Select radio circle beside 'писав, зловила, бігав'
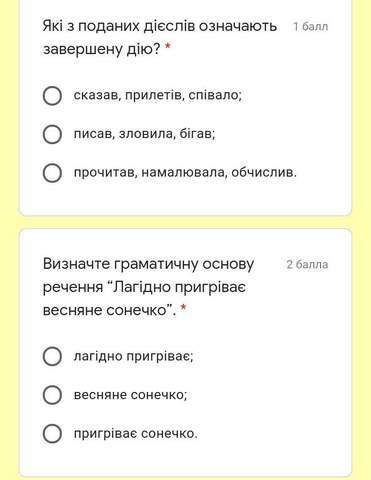This screenshot has width=371, height=480. [x=52, y=134]
